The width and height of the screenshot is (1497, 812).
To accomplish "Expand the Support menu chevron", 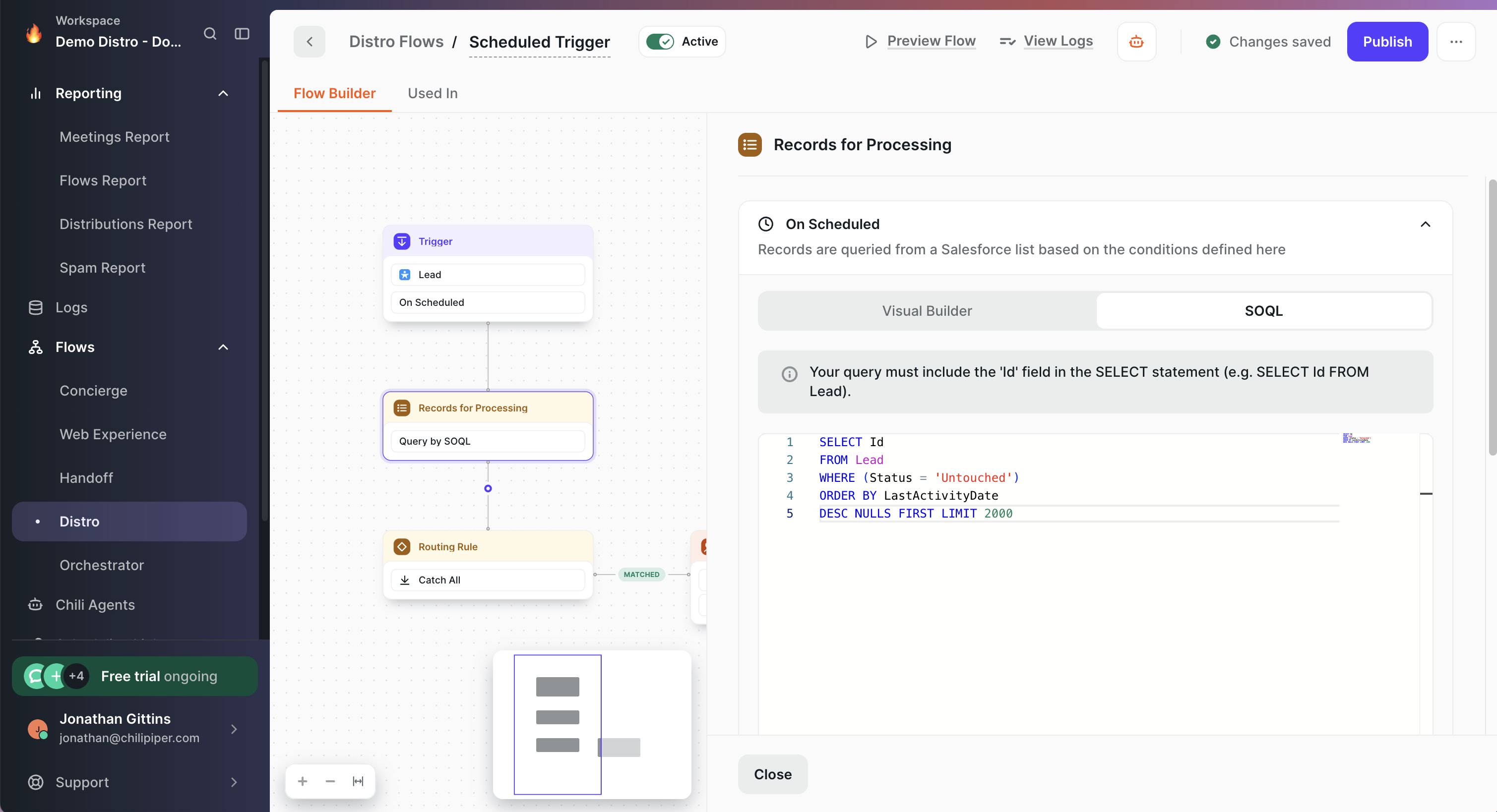I will click(234, 782).
